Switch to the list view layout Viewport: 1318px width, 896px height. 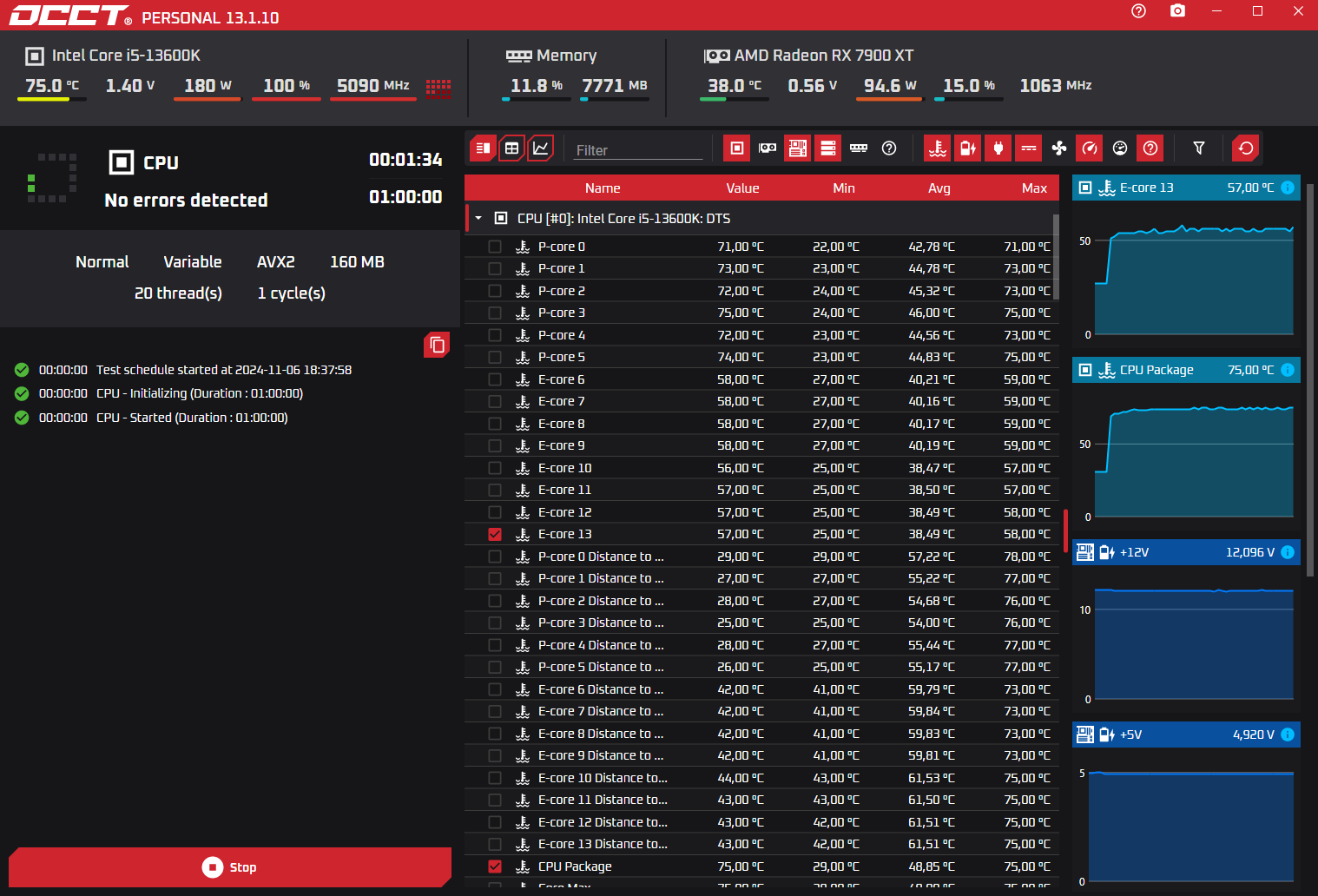coord(483,148)
